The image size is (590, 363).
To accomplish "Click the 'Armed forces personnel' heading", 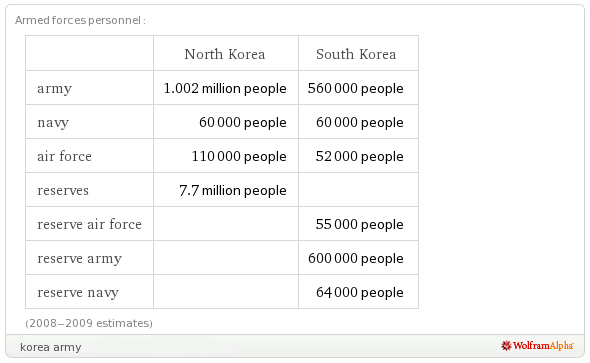I will (x=80, y=20).
